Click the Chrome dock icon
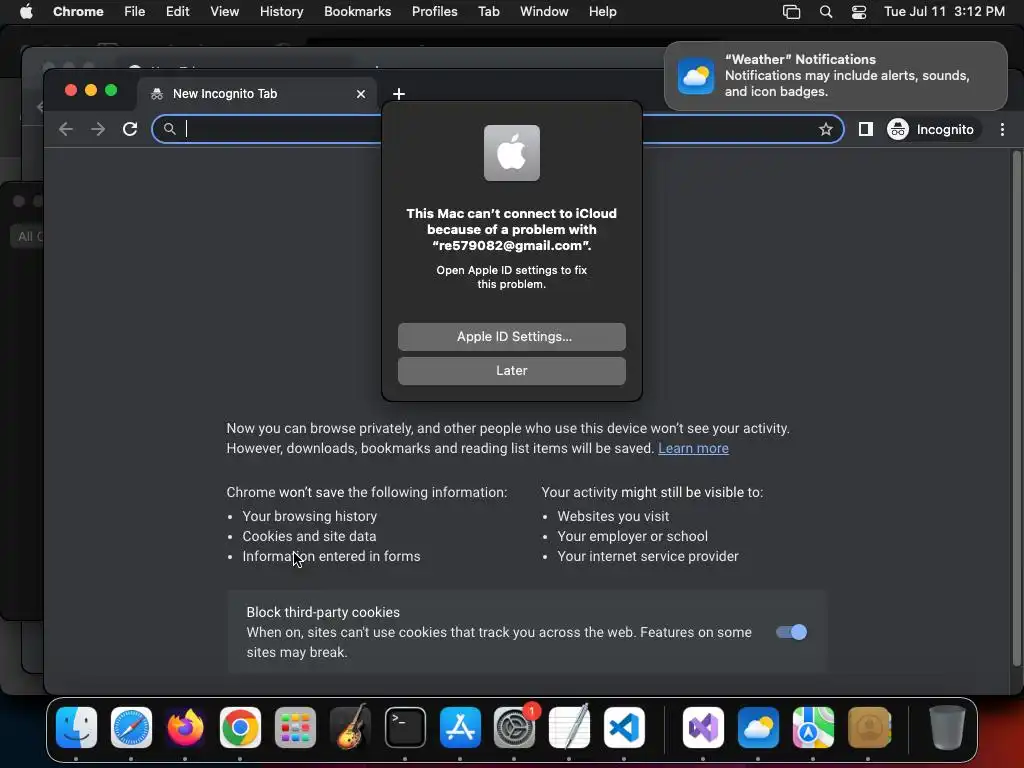 click(x=240, y=727)
